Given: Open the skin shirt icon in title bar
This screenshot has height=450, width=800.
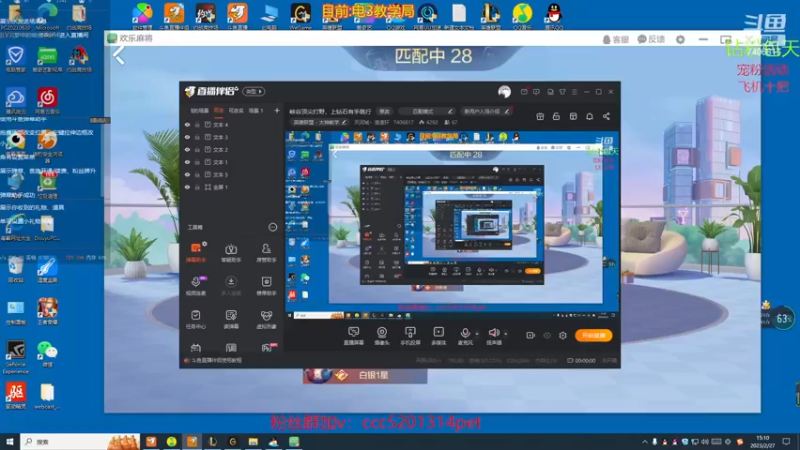Looking at the screenshot, I should click(x=562, y=92).
